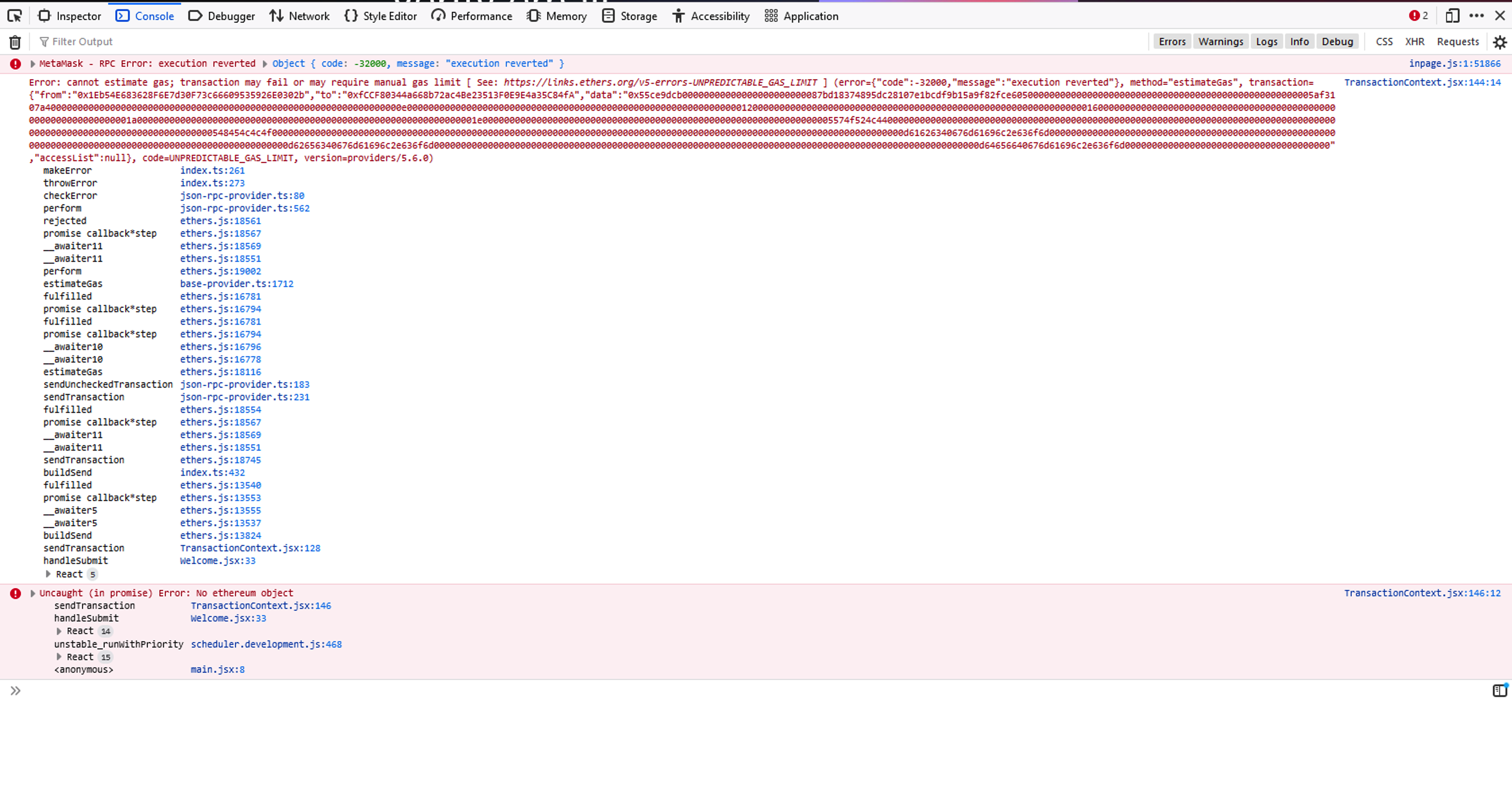Click the Filter Output input field
Screen dimensions: 1512x788
82,42
